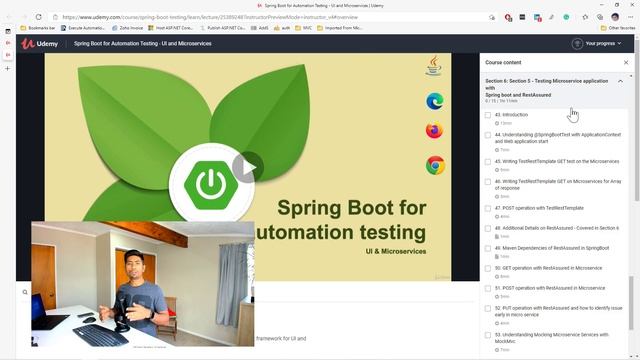Image resolution: width=640 pixels, height=360 pixels.
Task: Open lecture 52 PUT operation with RestAssured
Action: pos(558,311)
